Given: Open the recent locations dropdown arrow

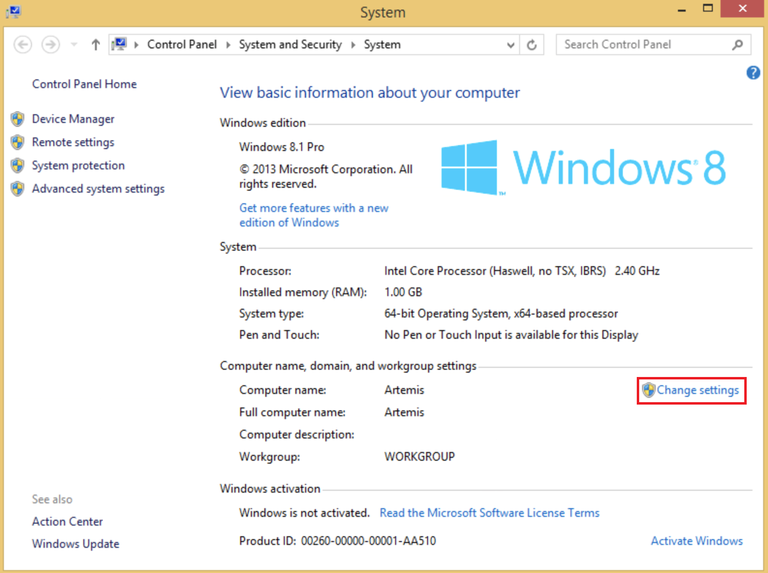Looking at the screenshot, I should [x=73, y=45].
